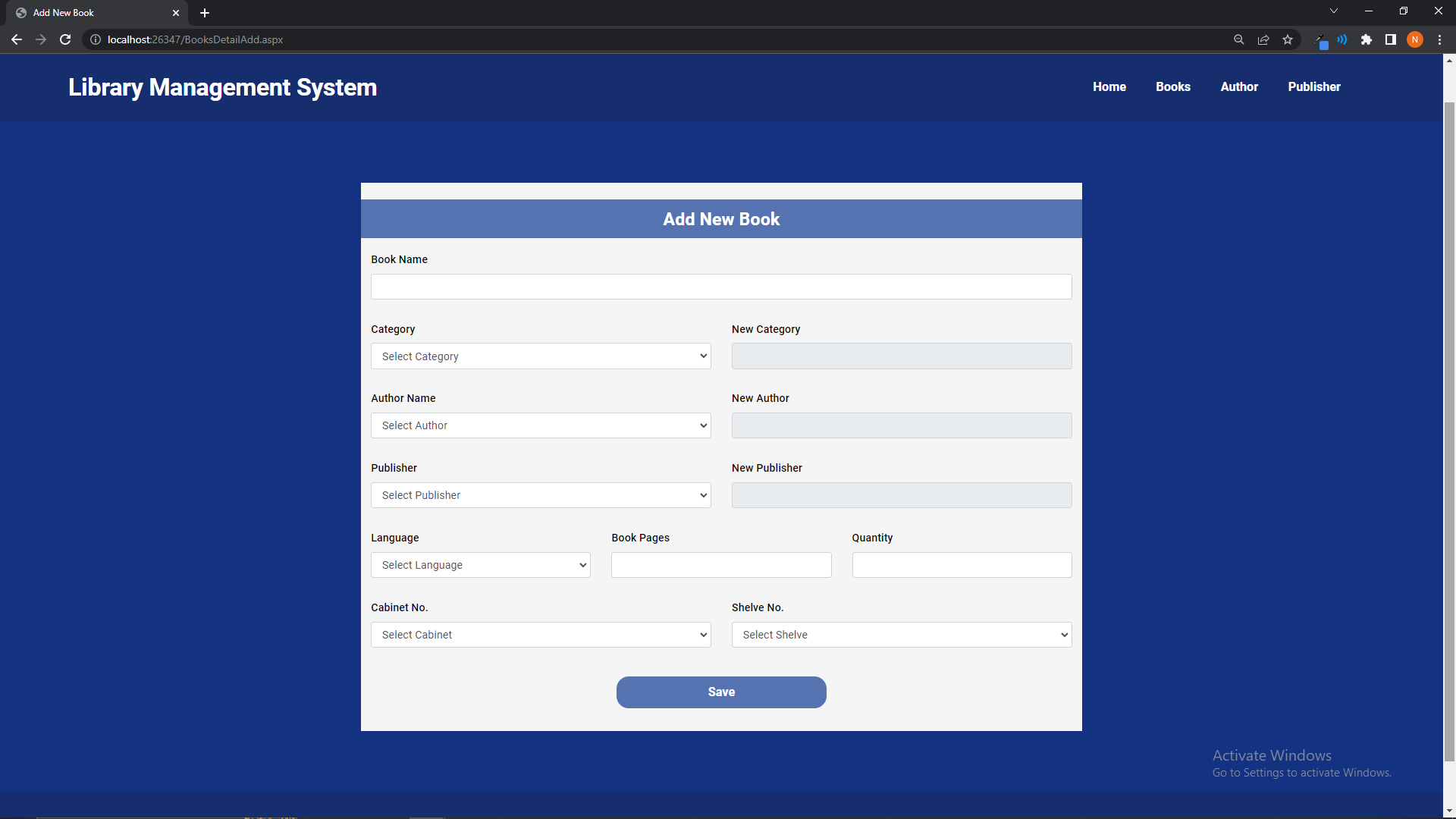Bookmark this page with the star icon
This screenshot has width=1456, height=819.
tap(1288, 39)
